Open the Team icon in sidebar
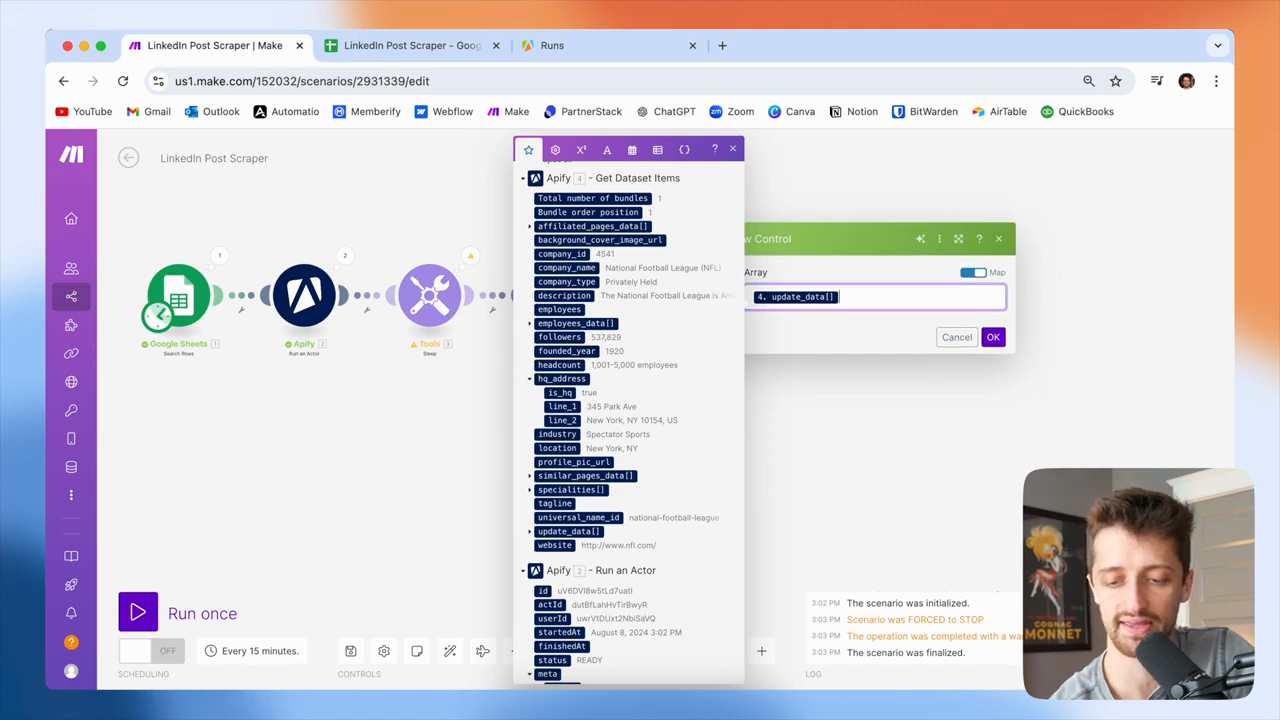 (71, 268)
